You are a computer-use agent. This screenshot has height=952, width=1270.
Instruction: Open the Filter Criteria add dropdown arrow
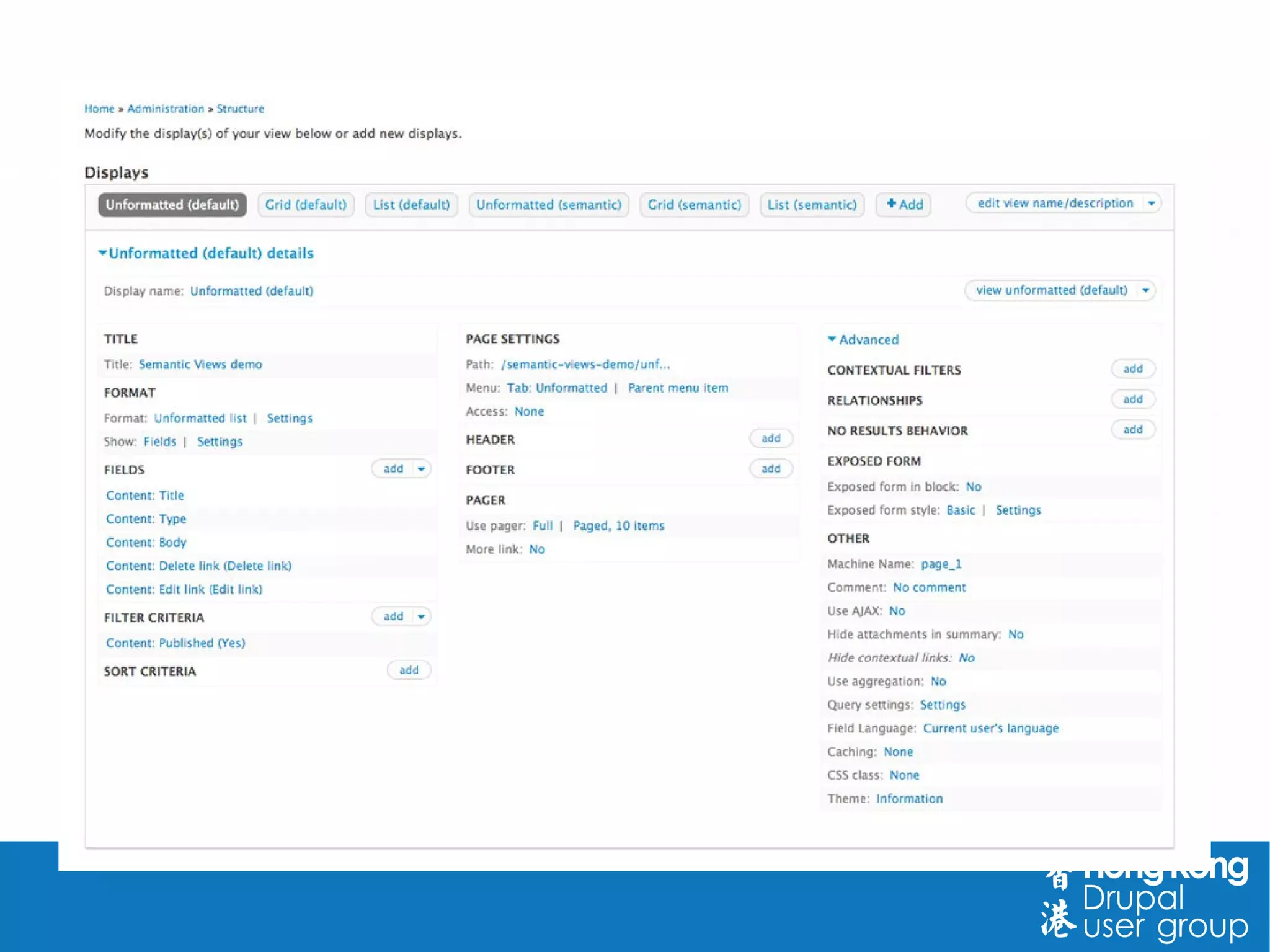coord(421,616)
